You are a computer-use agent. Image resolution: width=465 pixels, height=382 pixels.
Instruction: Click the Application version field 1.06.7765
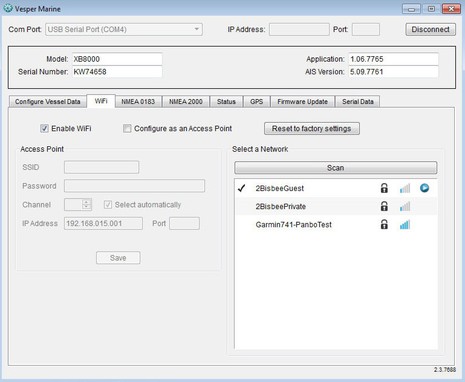click(x=393, y=59)
